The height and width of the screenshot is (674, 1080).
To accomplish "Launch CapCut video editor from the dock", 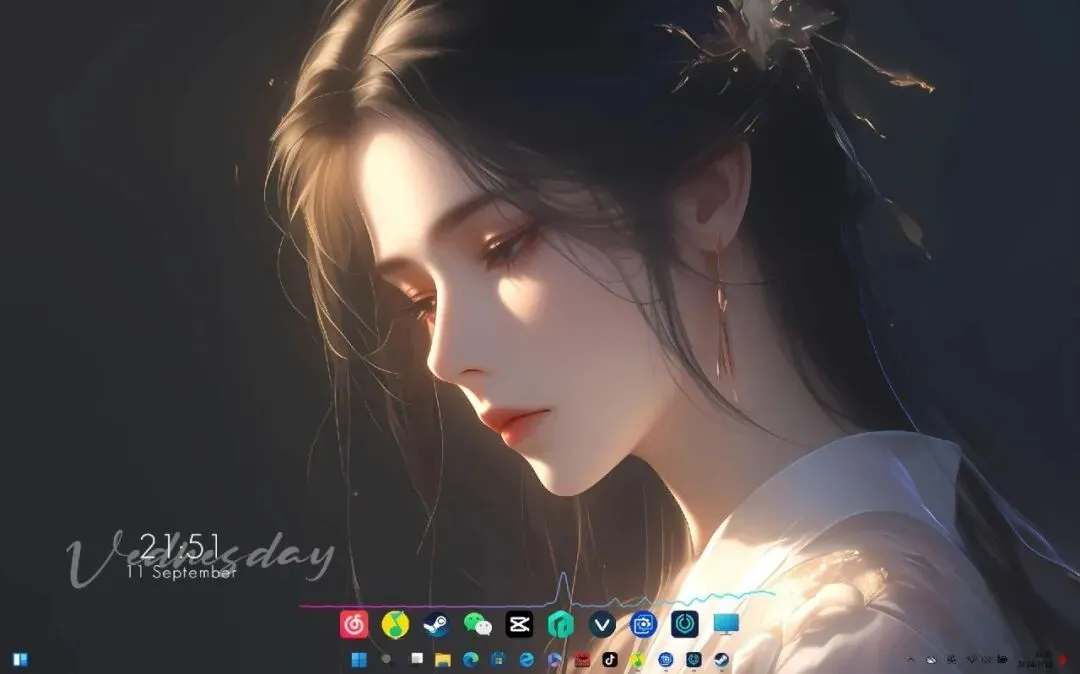I will click(x=519, y=624).
